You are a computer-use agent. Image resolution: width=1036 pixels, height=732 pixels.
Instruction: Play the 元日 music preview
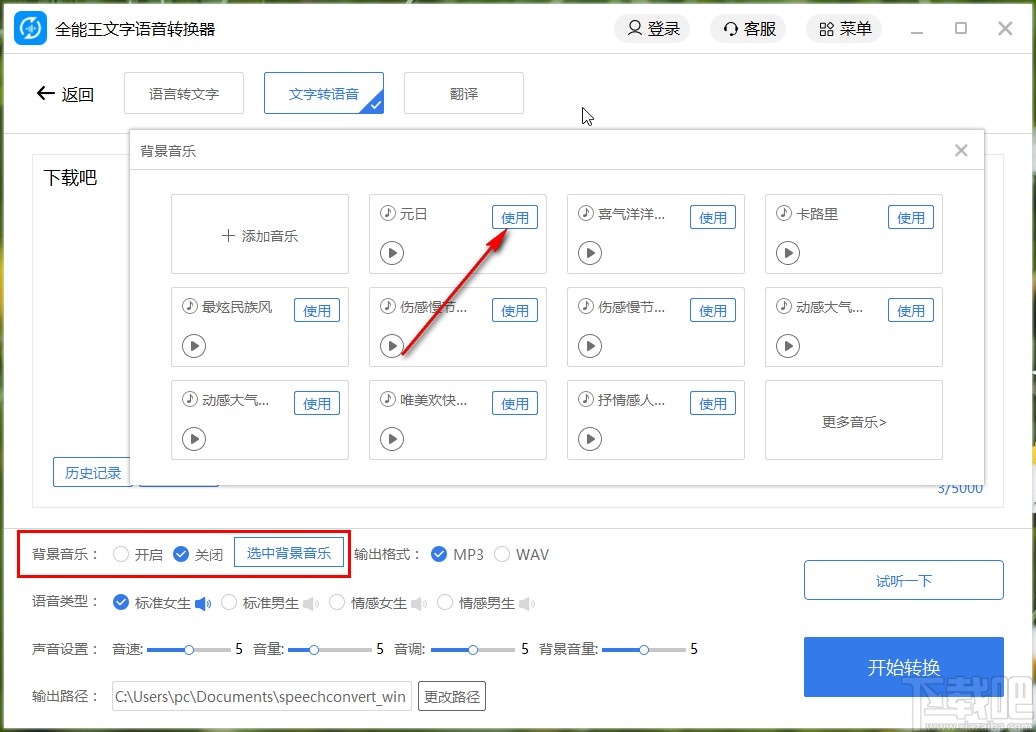[391, 253]
